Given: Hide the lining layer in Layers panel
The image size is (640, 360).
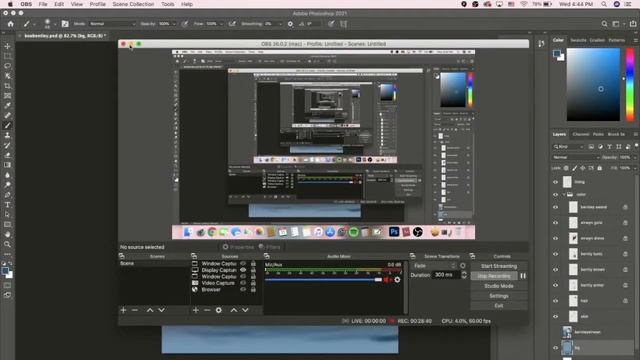Looking at the screenshot, I should 556,182.
